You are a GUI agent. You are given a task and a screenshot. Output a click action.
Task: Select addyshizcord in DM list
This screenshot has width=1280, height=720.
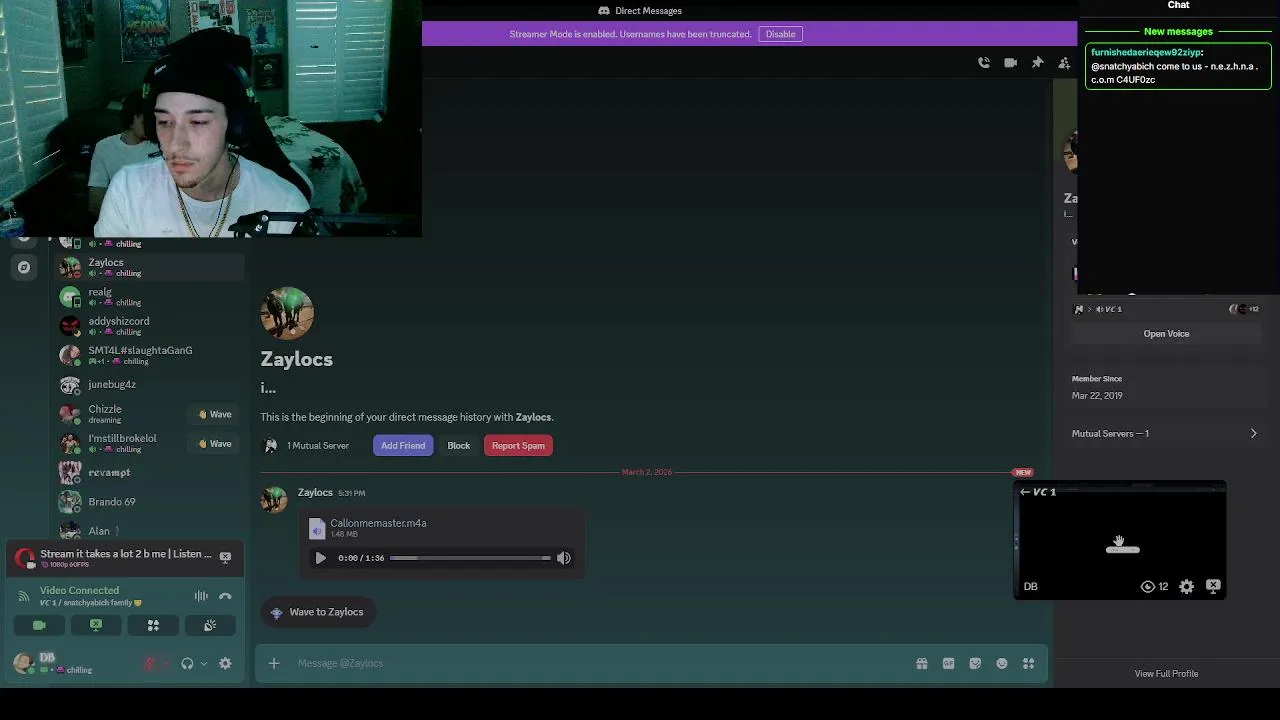pyautogui.click(x=150, y=326)
